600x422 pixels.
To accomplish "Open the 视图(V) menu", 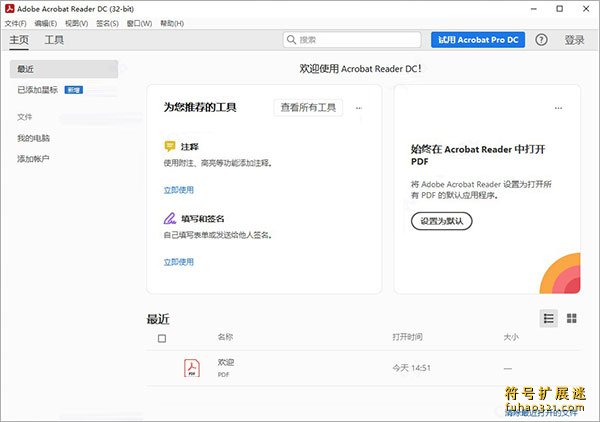I will coord(77,23).
